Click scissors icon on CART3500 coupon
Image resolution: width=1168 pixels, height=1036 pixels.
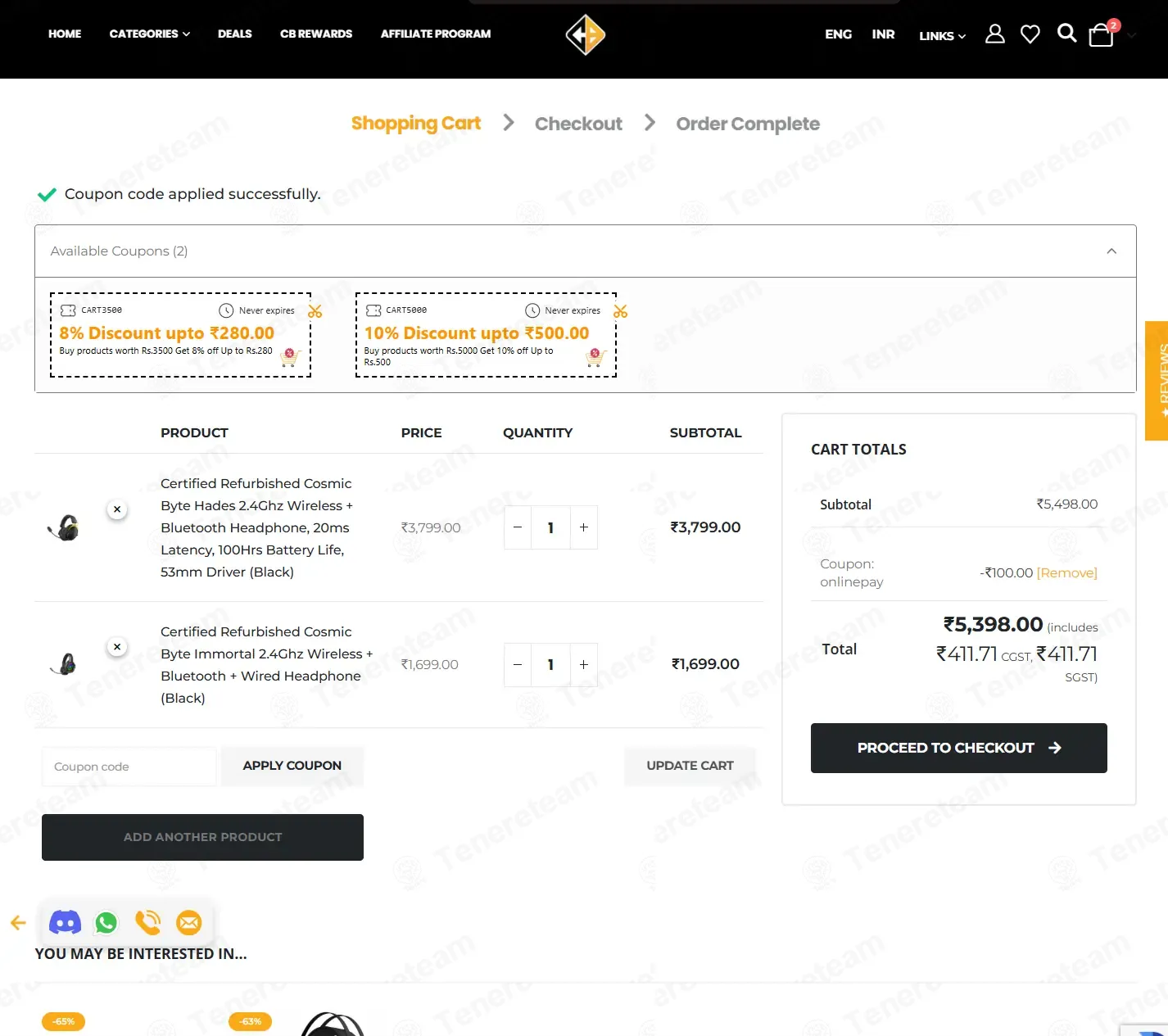[x=315, y=311]
